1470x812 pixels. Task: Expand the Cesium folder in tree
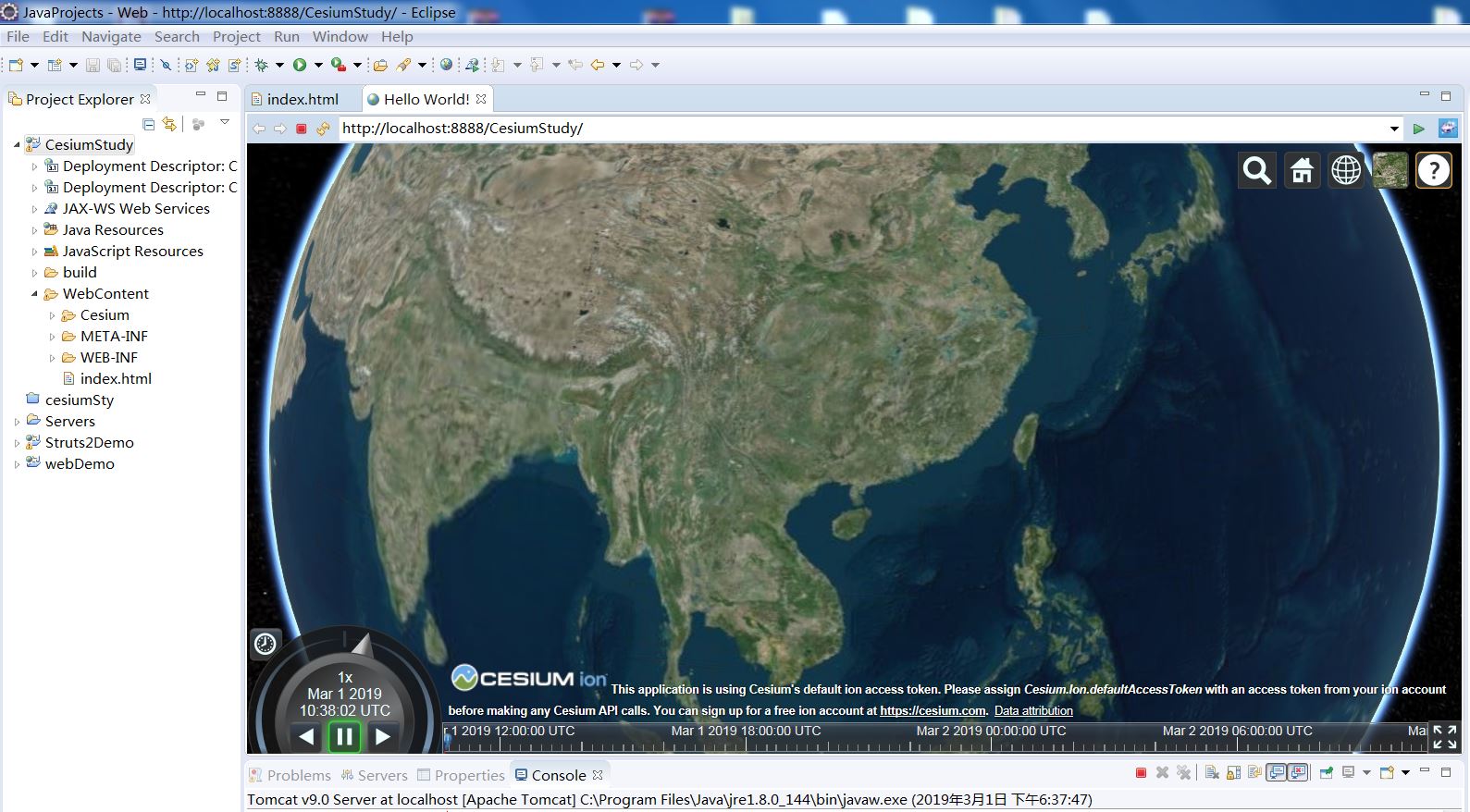click(52, 315)
